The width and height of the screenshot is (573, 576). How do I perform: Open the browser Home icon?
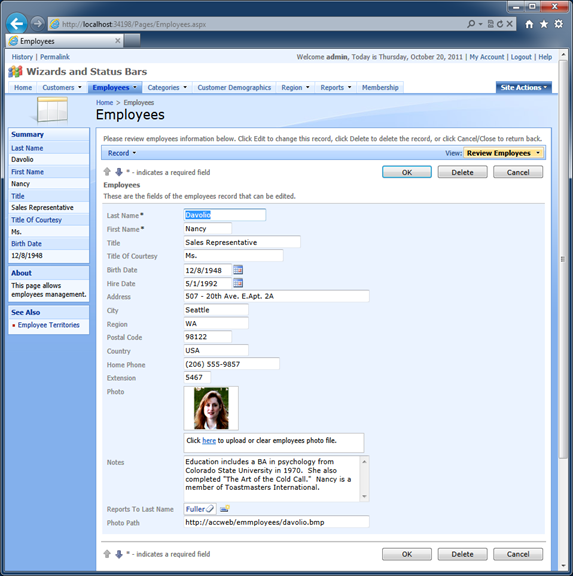point(529,24)
